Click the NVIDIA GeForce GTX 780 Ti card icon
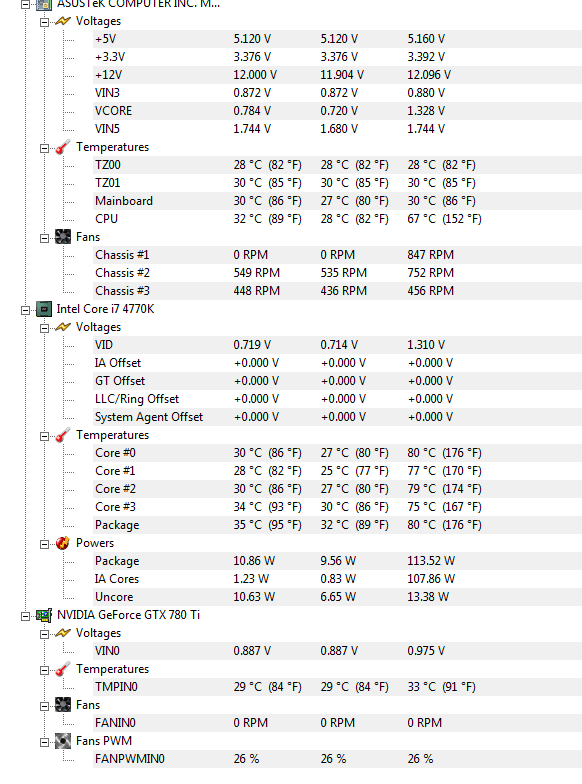The image size is (582, 784). pos(44,615)
